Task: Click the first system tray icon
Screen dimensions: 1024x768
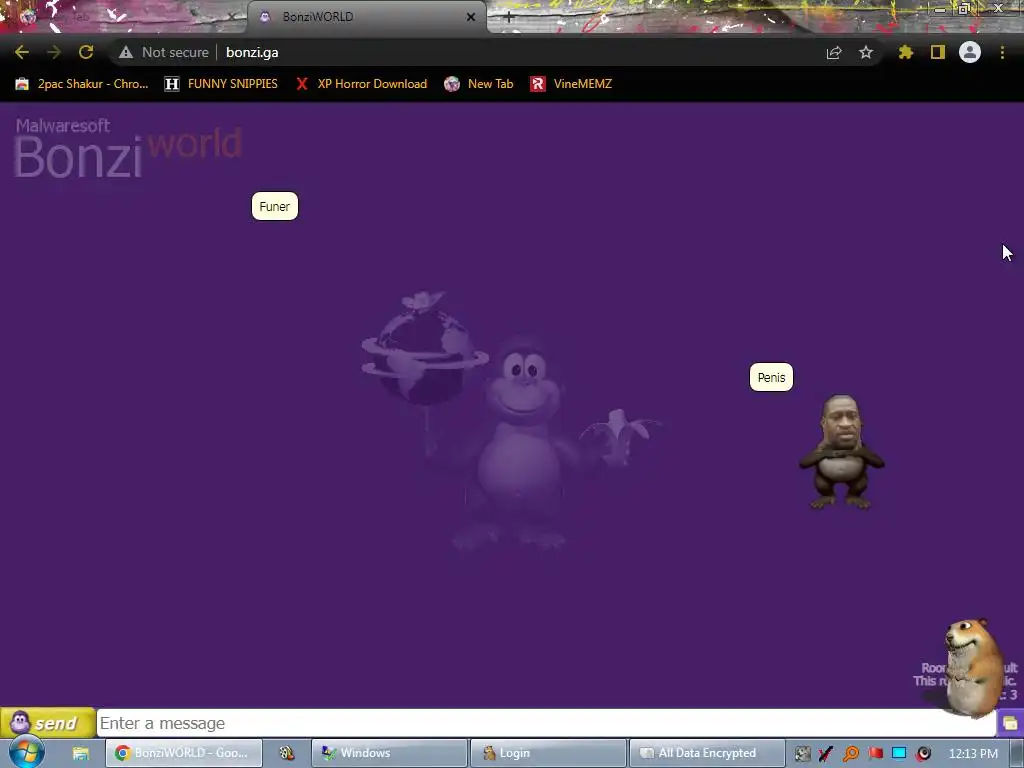Action: tap(803, 754)
